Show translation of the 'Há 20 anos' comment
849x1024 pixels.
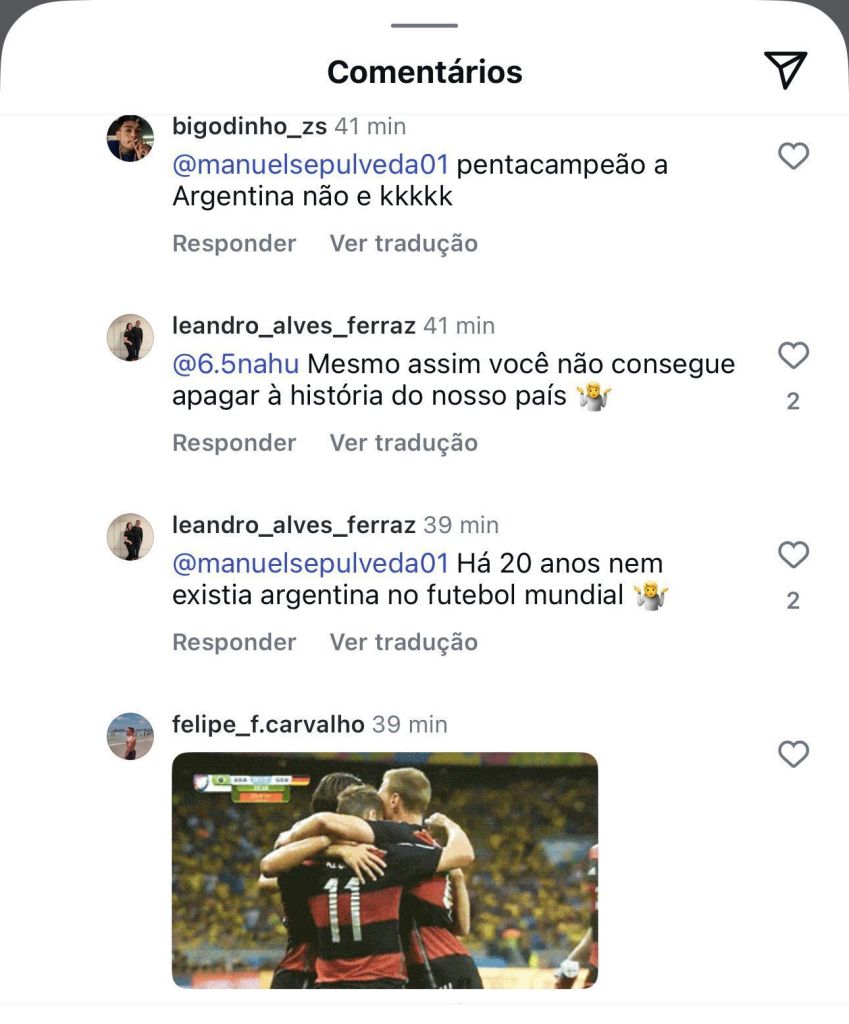tap(403, 641)
